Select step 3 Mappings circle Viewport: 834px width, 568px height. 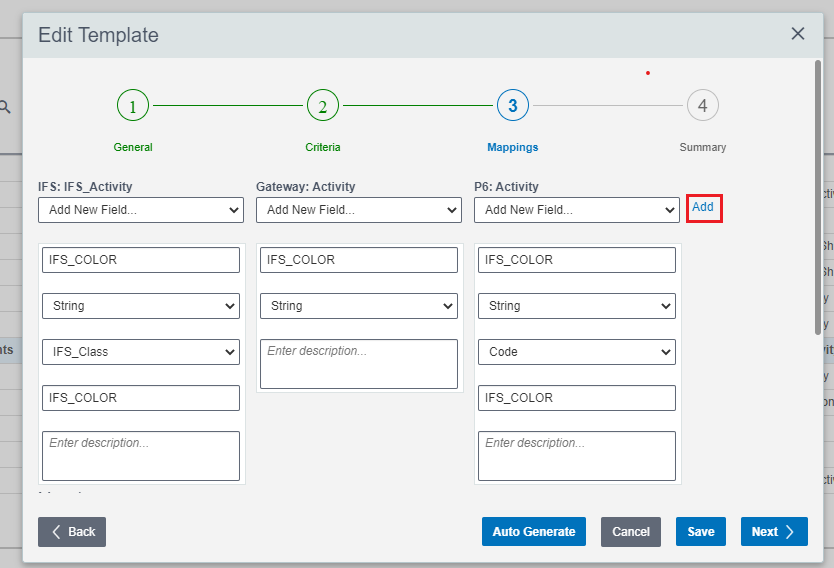(512, 105)
